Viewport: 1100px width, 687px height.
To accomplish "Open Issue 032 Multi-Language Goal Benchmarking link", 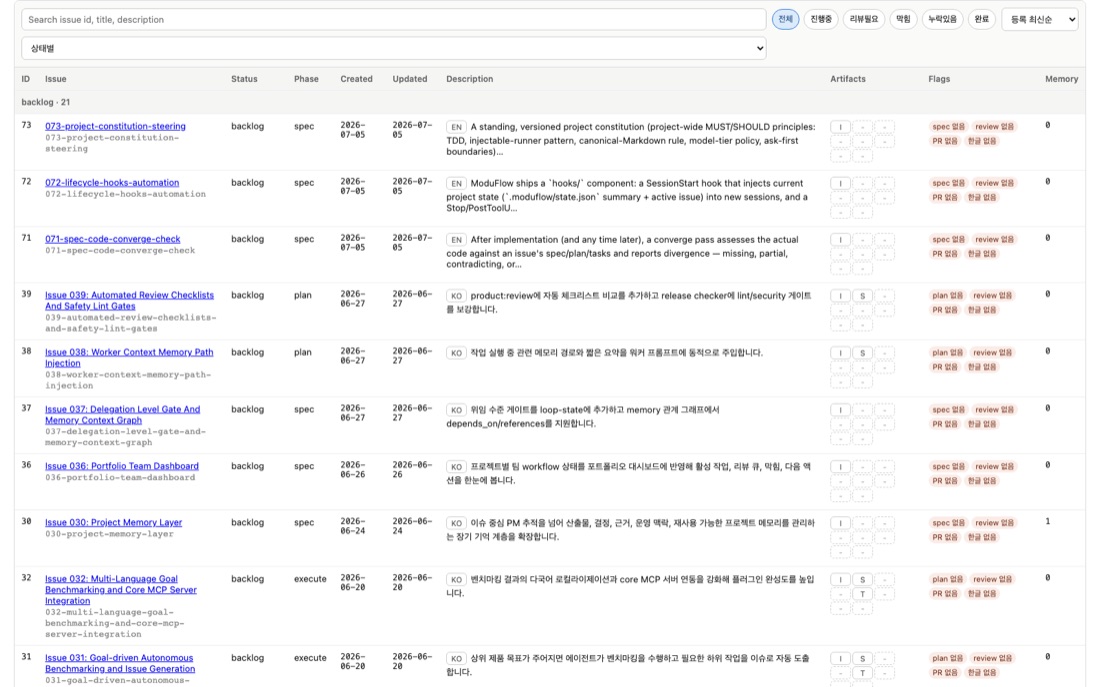I will pyautogui.click(x=121, y=590).
